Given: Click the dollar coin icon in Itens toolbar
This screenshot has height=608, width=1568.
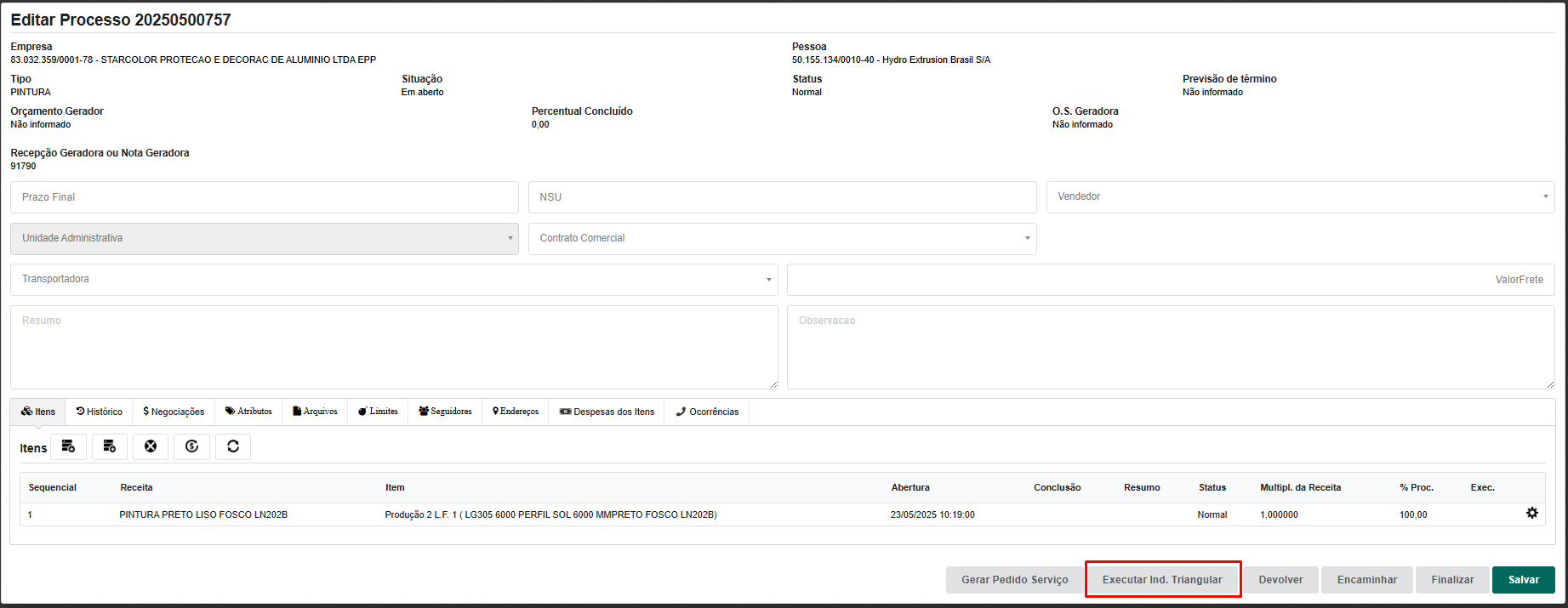Looking at the screenshot, I should 191,446.
